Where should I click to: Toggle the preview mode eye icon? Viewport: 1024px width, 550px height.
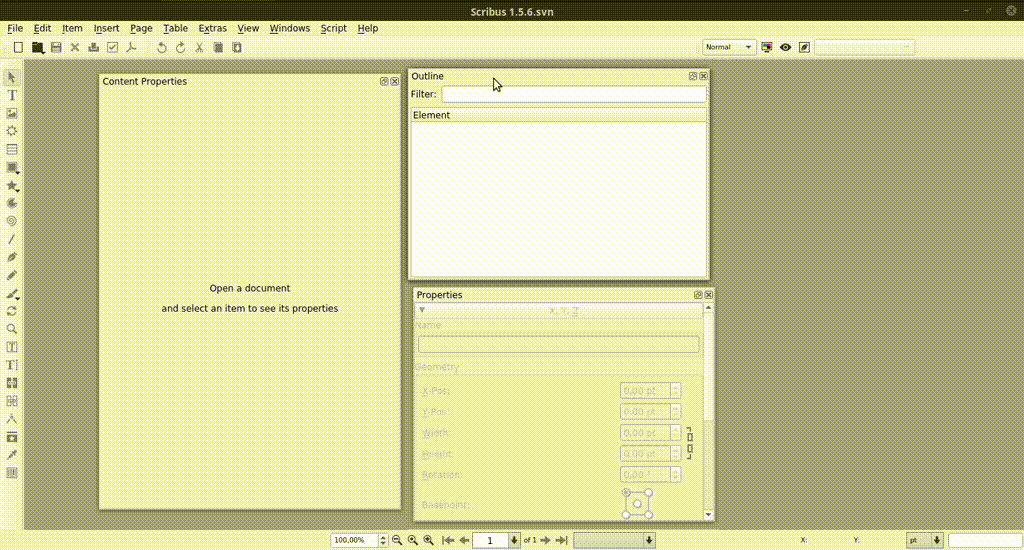(786, 47)
